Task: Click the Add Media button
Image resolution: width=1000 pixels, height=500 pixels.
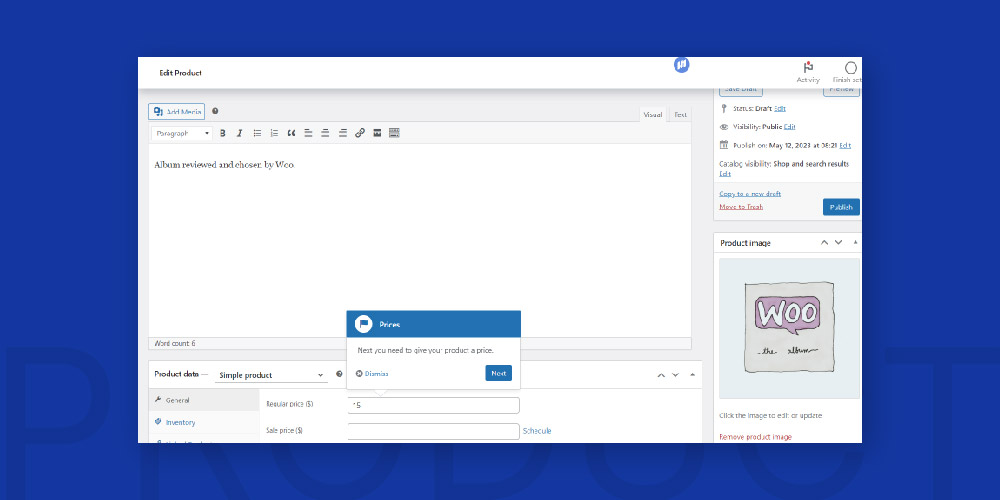Action: point(177,112)
